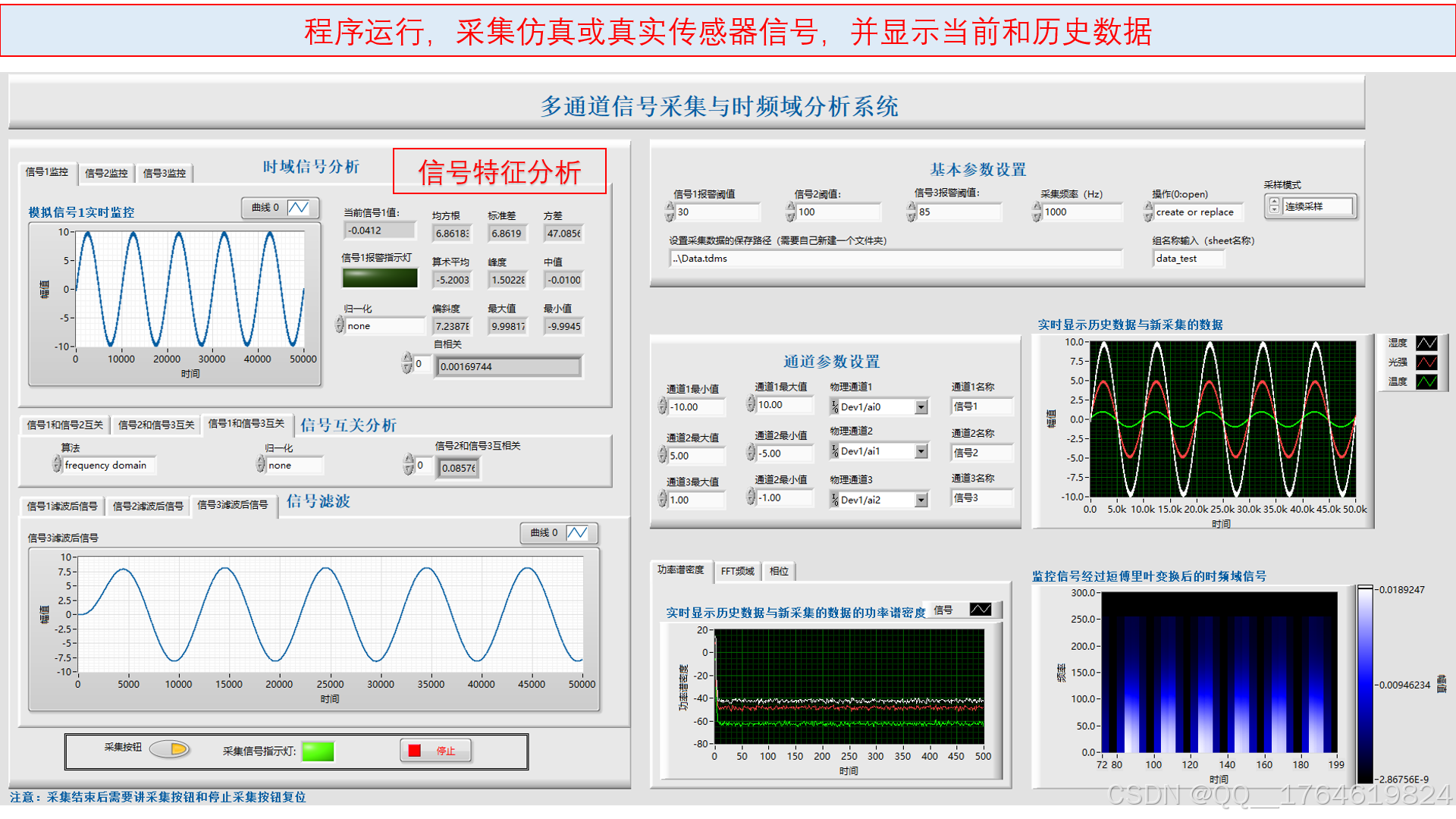This screenshot has height=819, width=1456.
Task: Switch to the 信号2监控 tab
Action: pyautogui.click(x=106, y=173)
